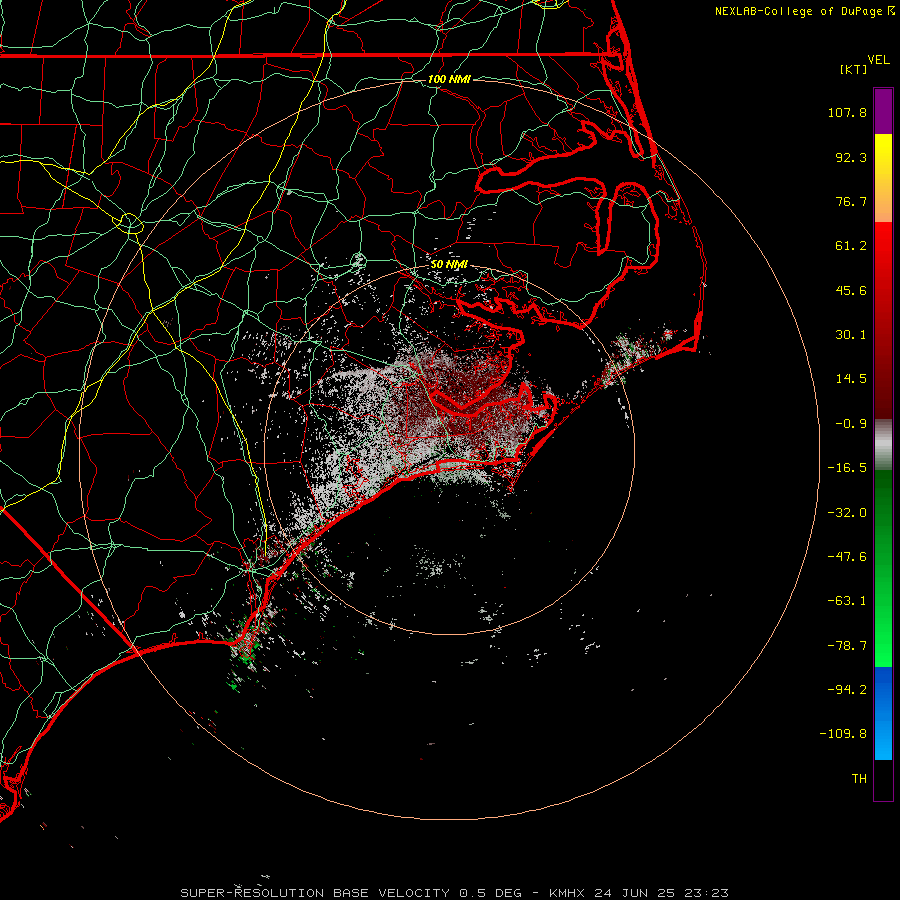The height and width of the screenshot is (900, 900).
Task: Select the 61.2 legend value
Action: pyautogui.click(x=851, y=246)
